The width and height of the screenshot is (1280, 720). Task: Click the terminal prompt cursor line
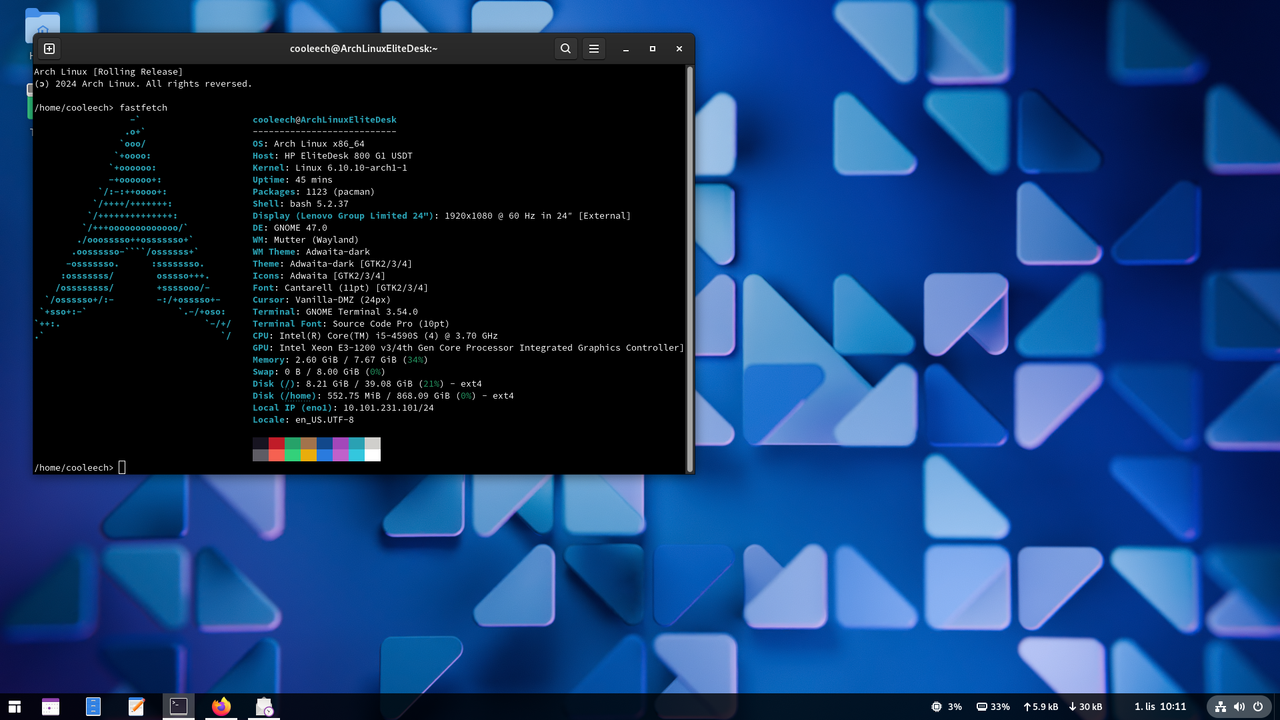pyautogui.click(x=80, y=467)
